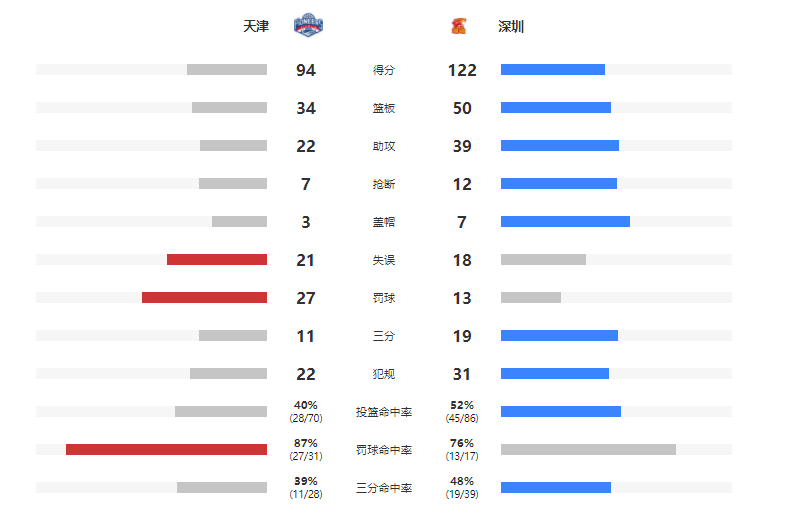
Task: Open the 深圳 team name link
Action: (x=511, y=26)
